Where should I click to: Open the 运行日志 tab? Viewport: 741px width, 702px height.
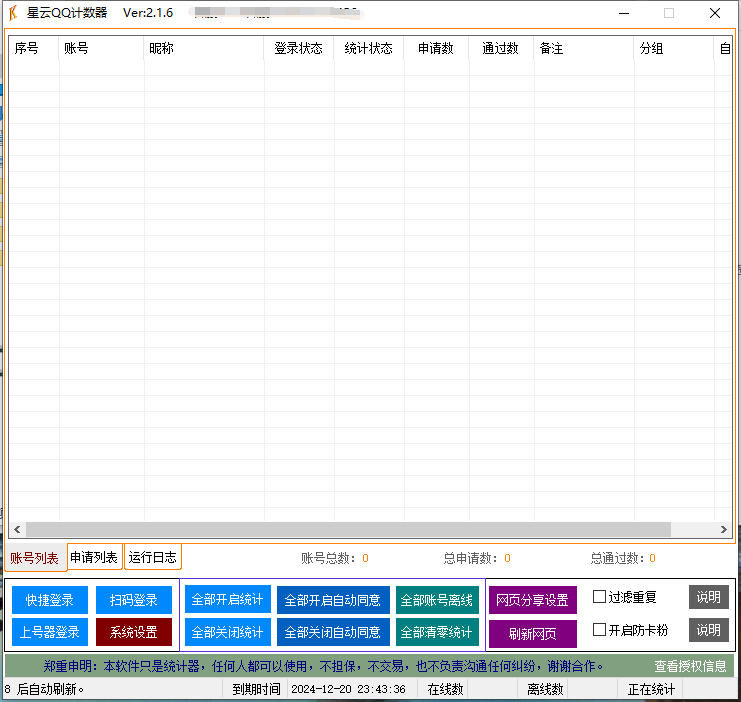[152, 558]
